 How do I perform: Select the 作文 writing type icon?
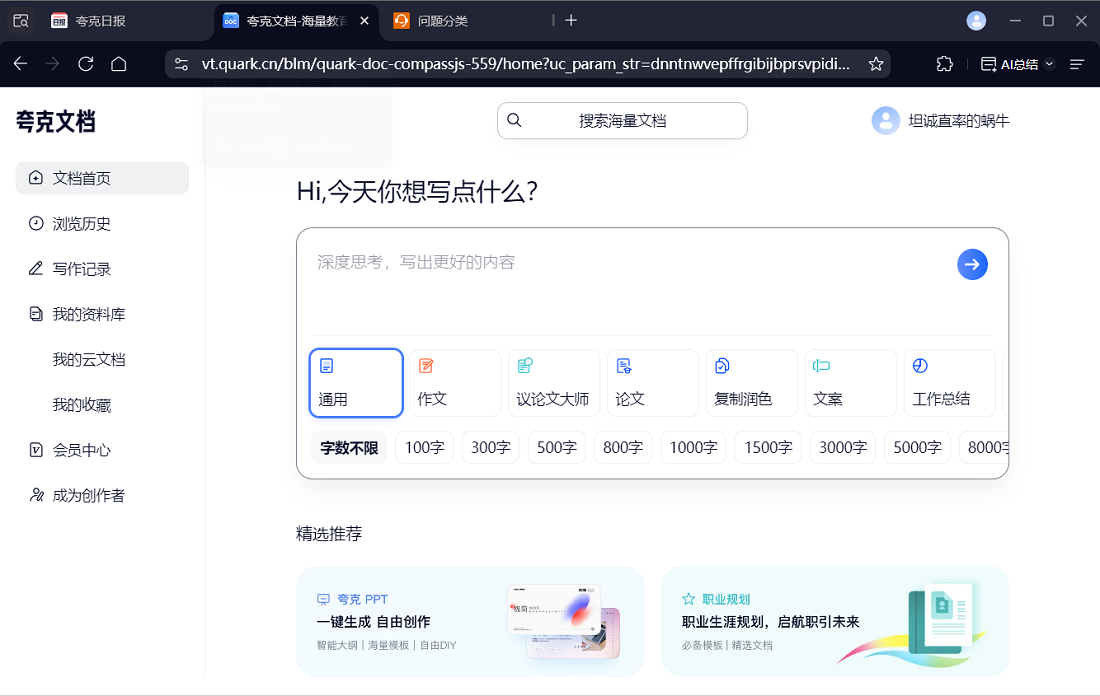454,382
